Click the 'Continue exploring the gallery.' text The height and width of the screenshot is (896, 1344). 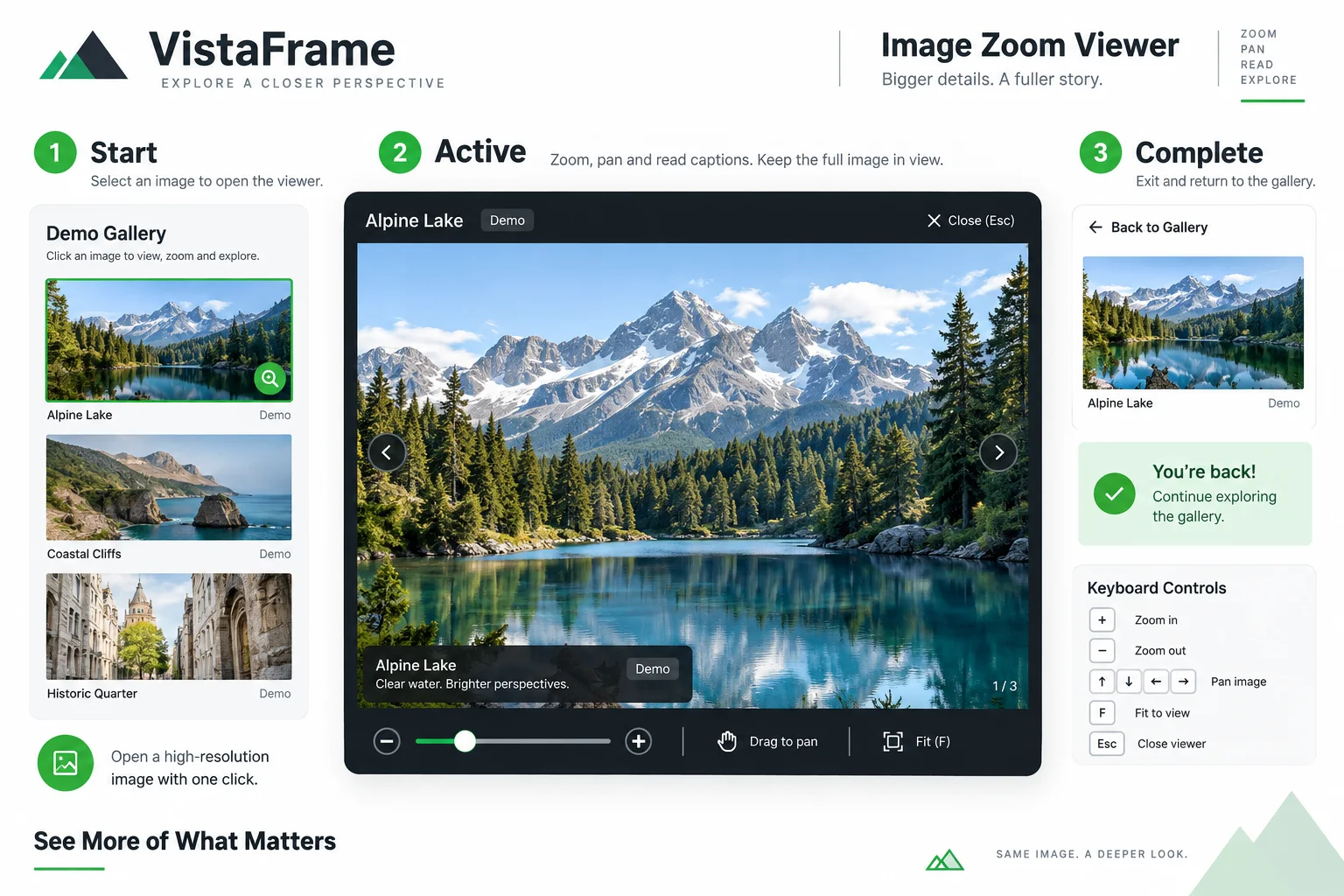1214,507
